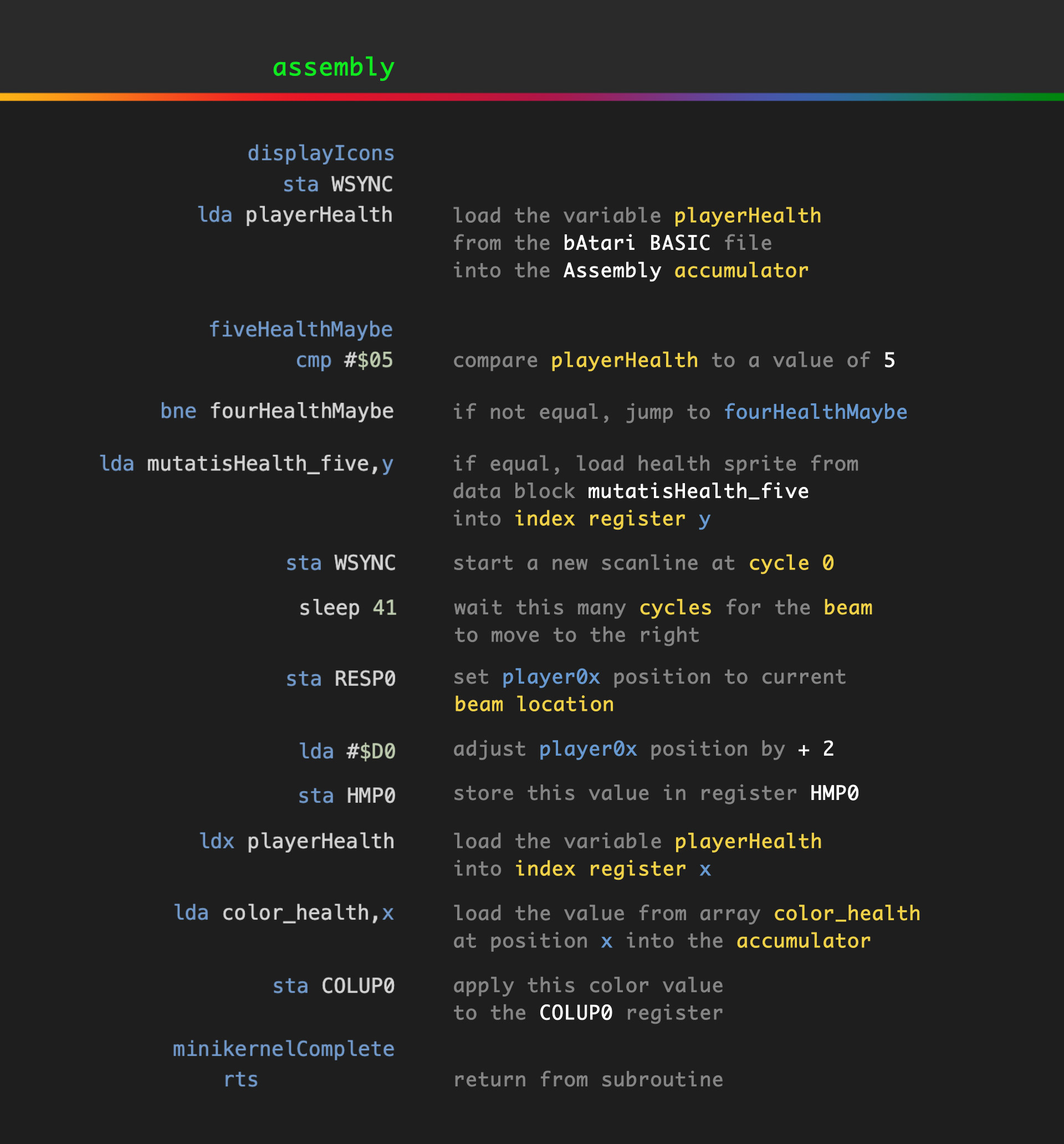Select the assembly tab label
The image size is (1064, 1144).
point(334,68)
